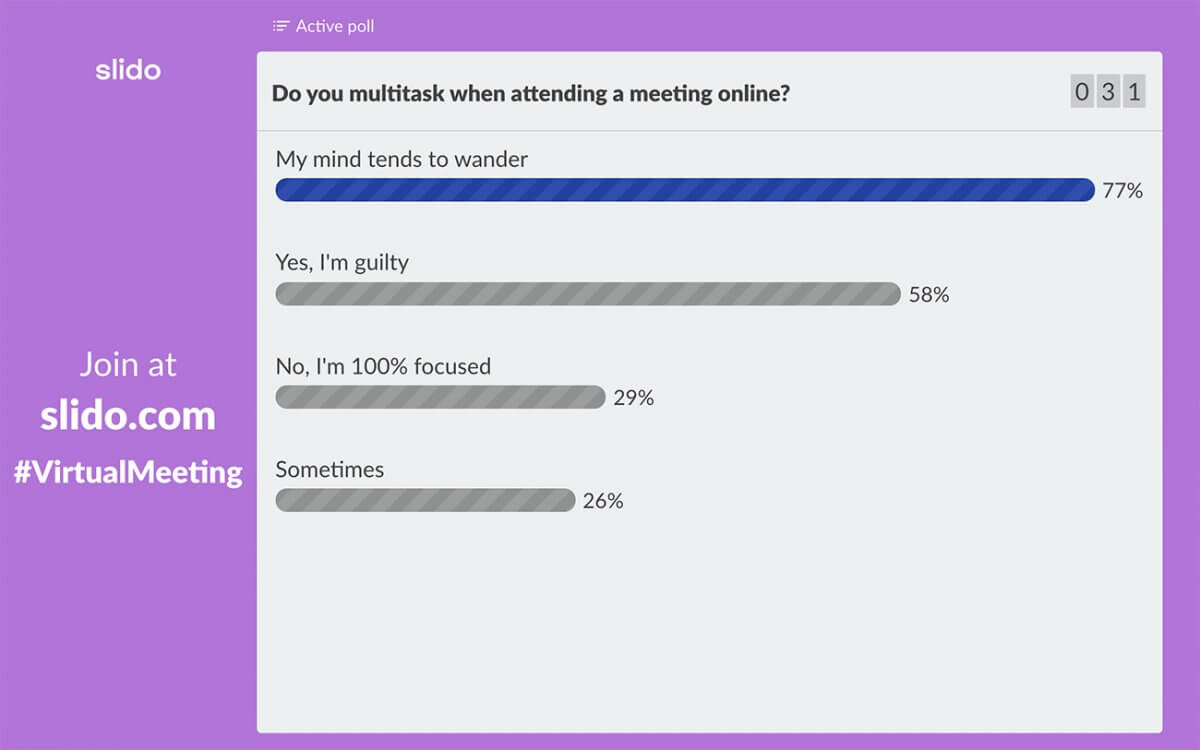The height and width of the screenshot is (750, 1200).
Task: Click the vote counter digit 0
Action: 1081,91
